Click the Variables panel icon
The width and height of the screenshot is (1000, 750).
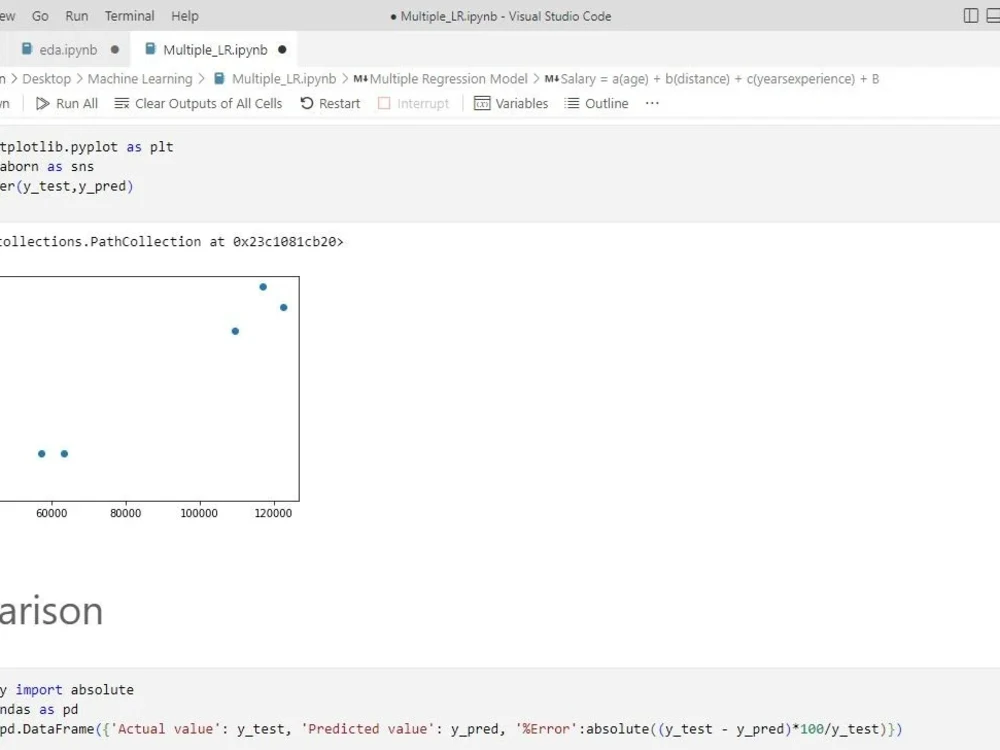coord(482,103)
